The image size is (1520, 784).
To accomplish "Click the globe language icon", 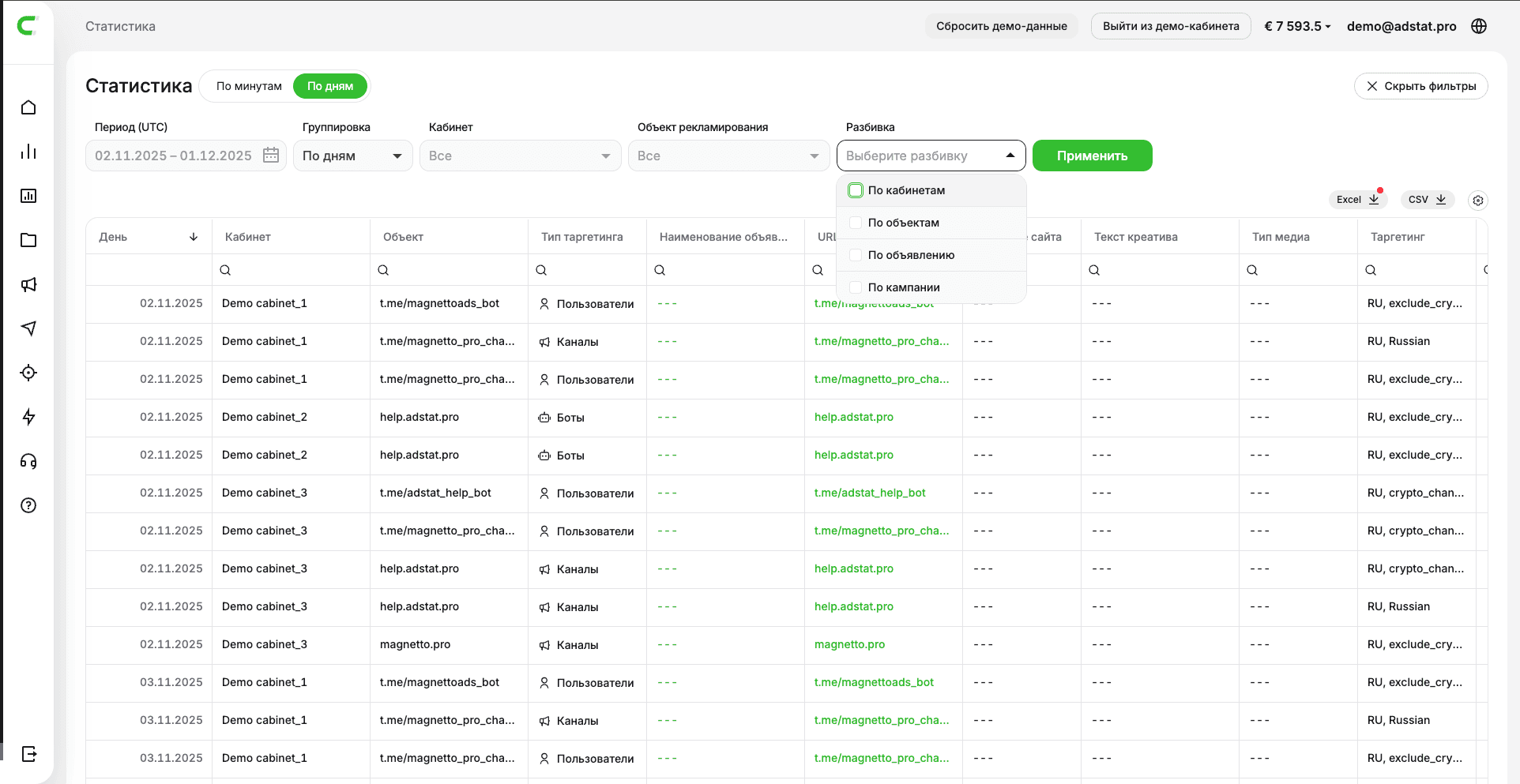I will click(1479, 26).
